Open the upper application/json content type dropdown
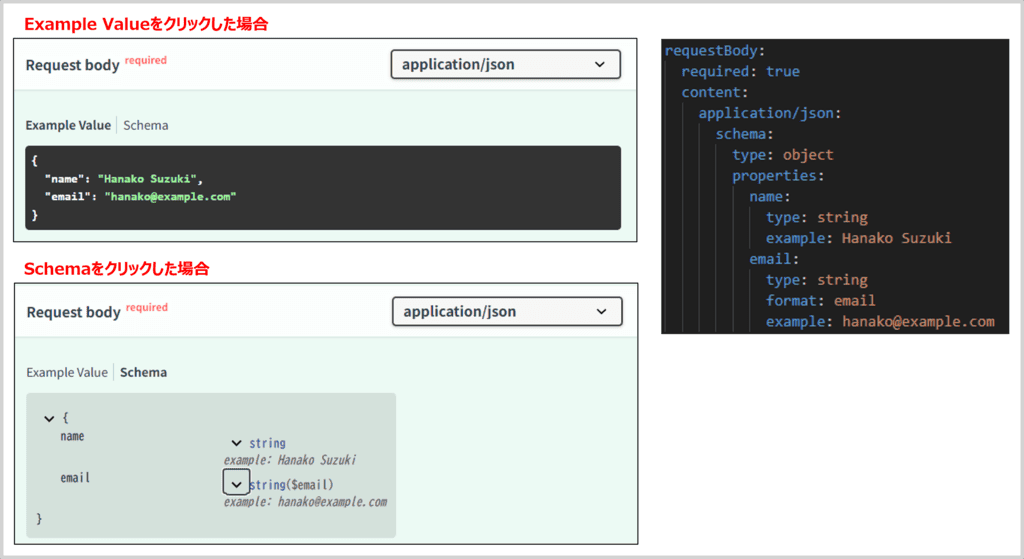1024x559 pixels. [505, 65]
